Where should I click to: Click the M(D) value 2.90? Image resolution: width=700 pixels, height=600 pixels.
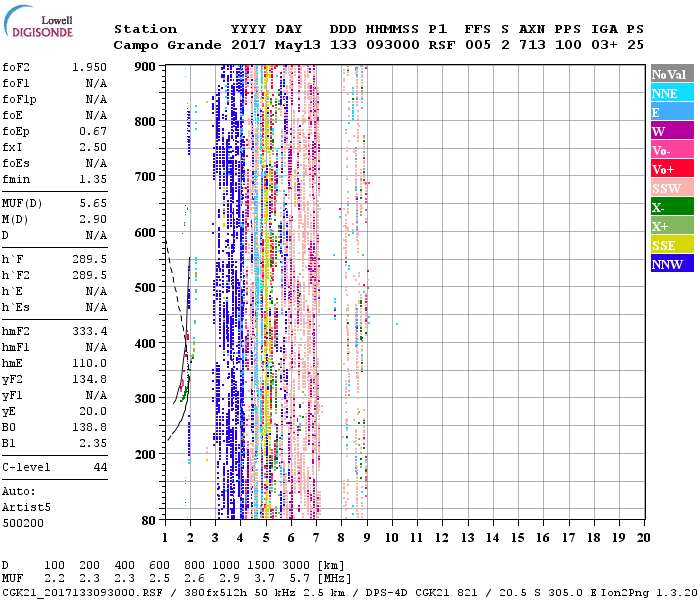point(93,220)
